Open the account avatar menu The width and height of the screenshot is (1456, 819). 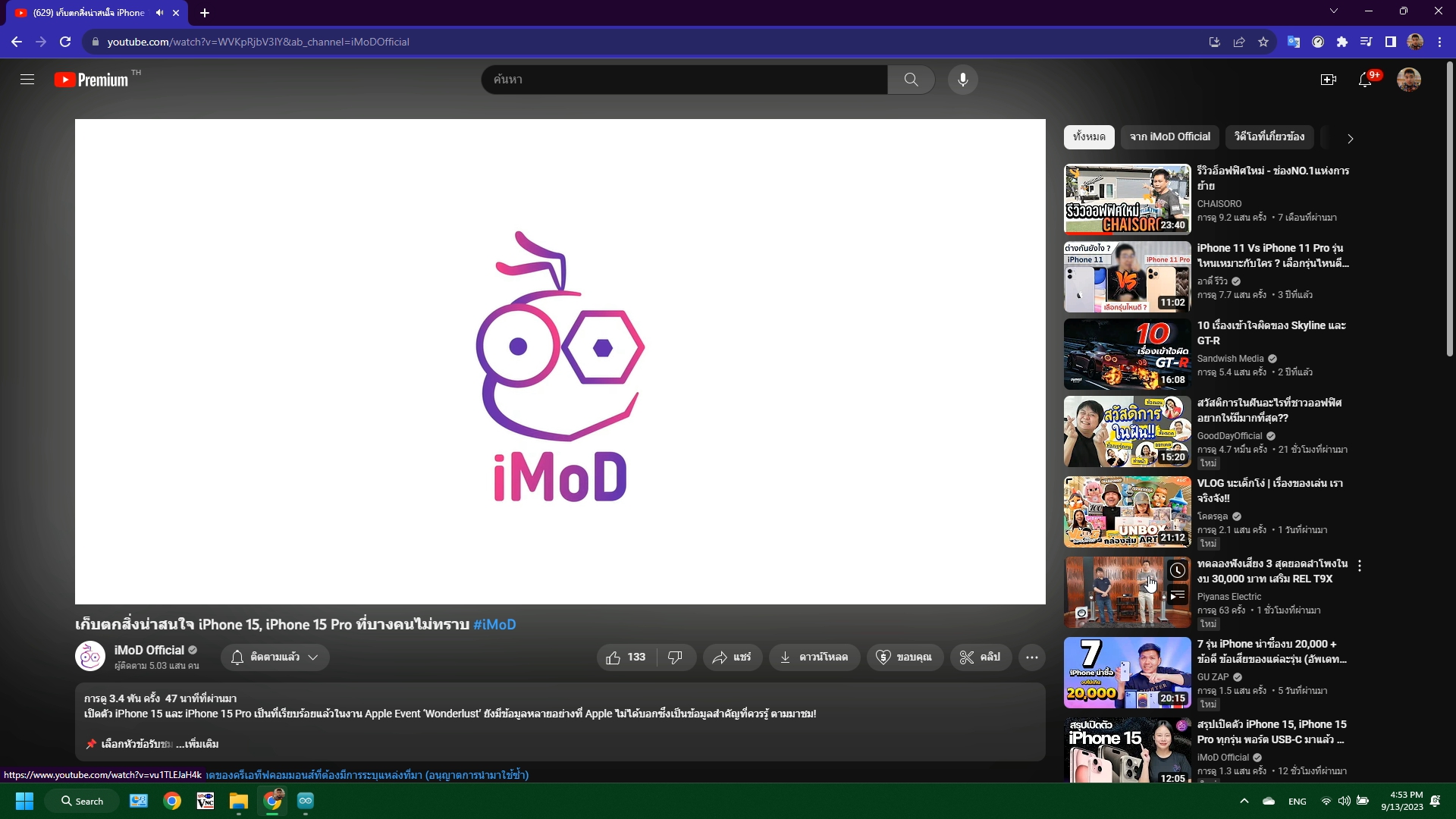pyautogui.click(x=1408, y=80)
